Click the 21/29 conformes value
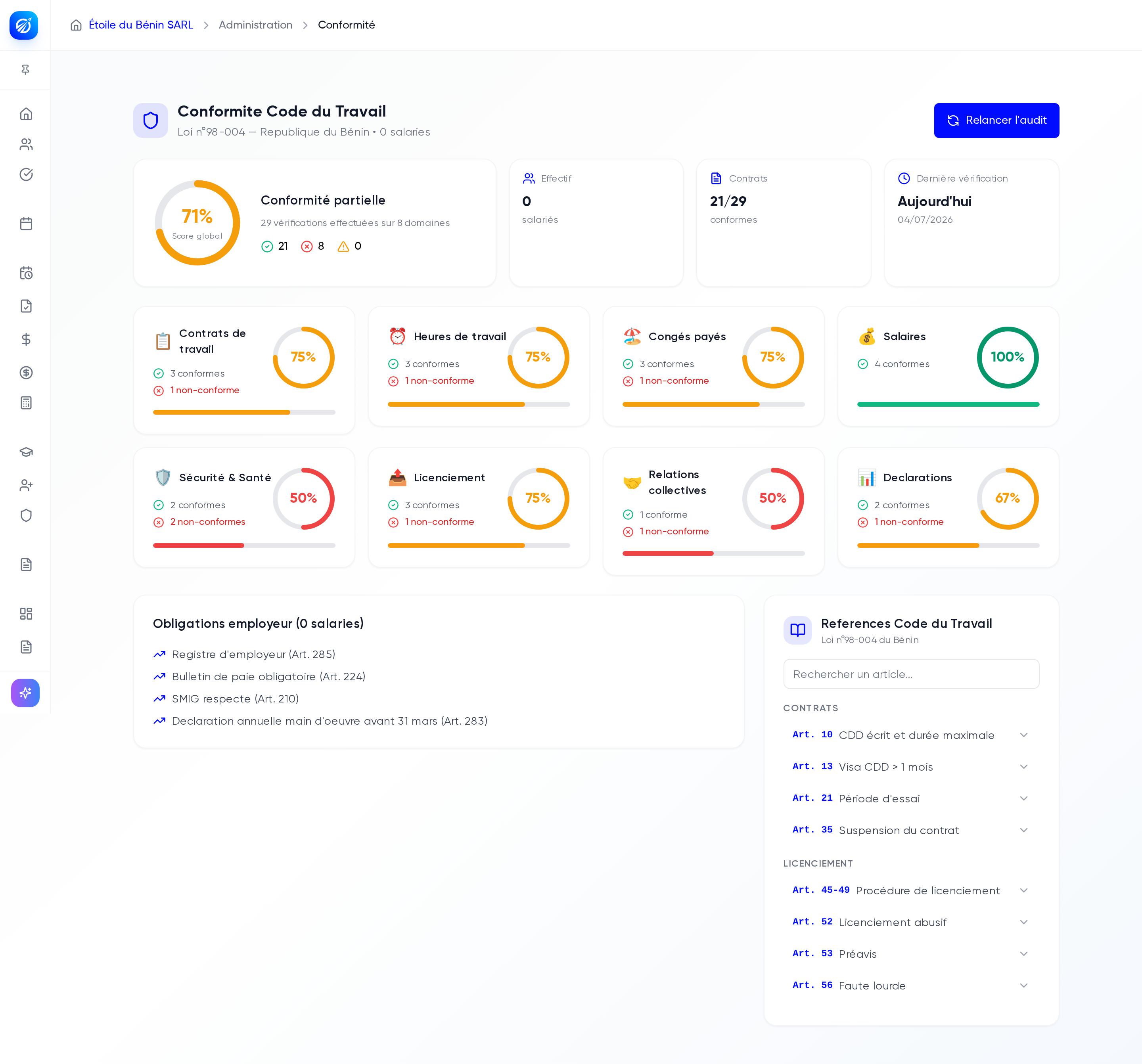1142x1064 pixels. point(728,201)
